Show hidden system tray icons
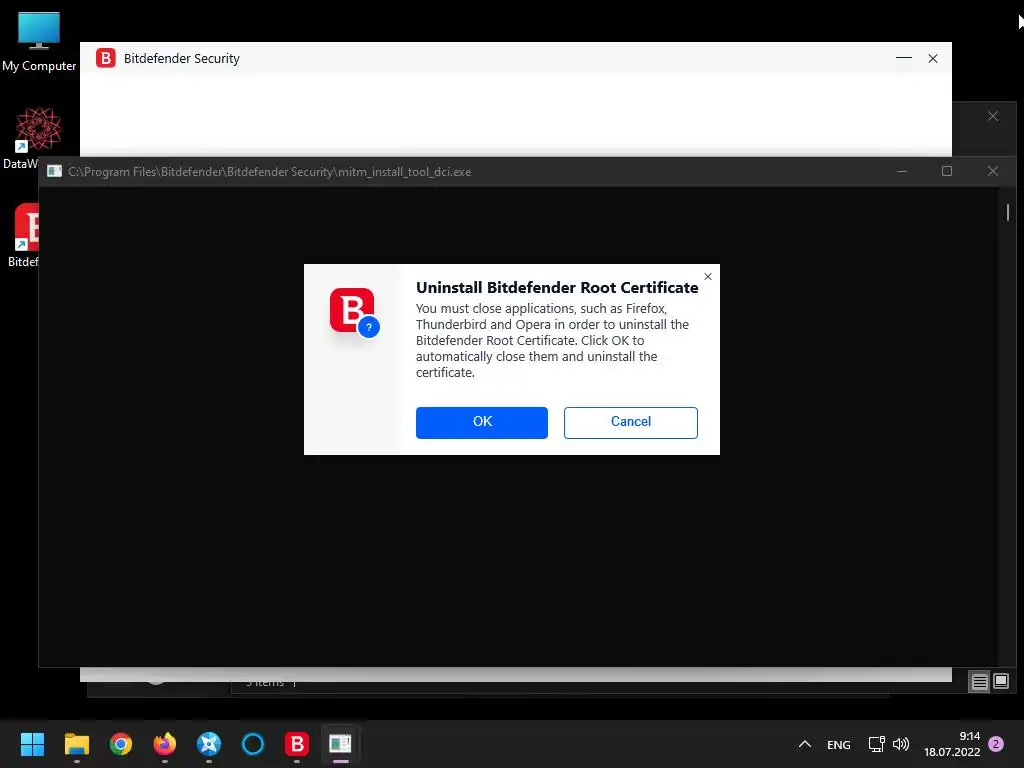 click(805, 744)
